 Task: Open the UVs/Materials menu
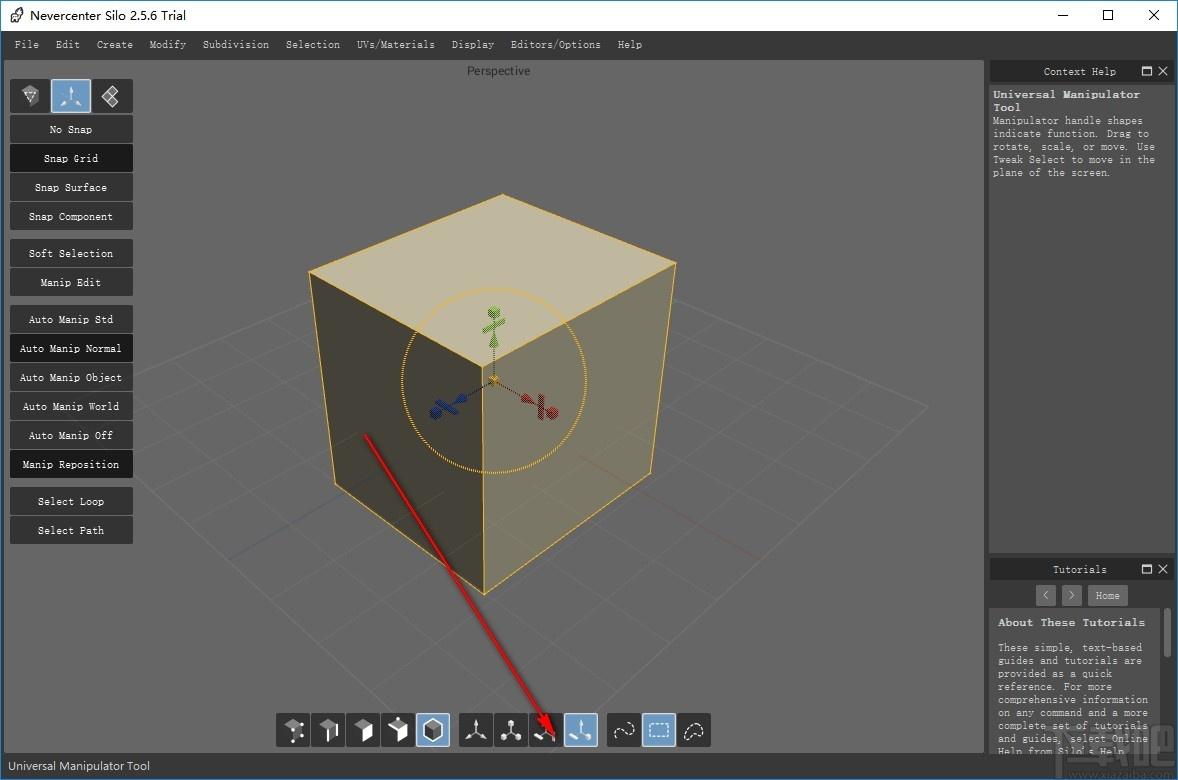396,44
